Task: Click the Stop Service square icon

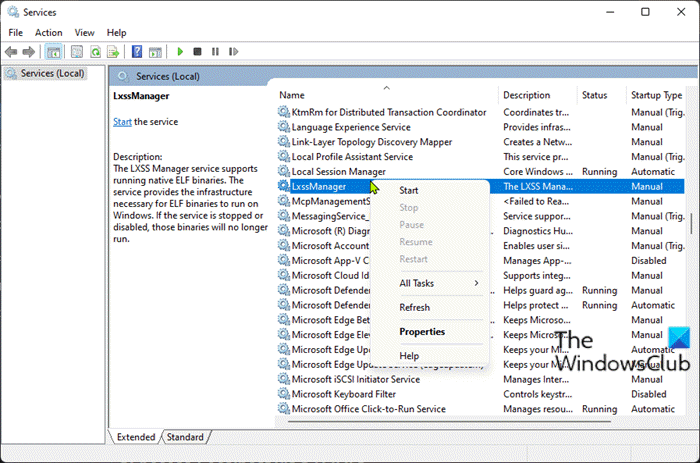Action: tap(198, 51)
